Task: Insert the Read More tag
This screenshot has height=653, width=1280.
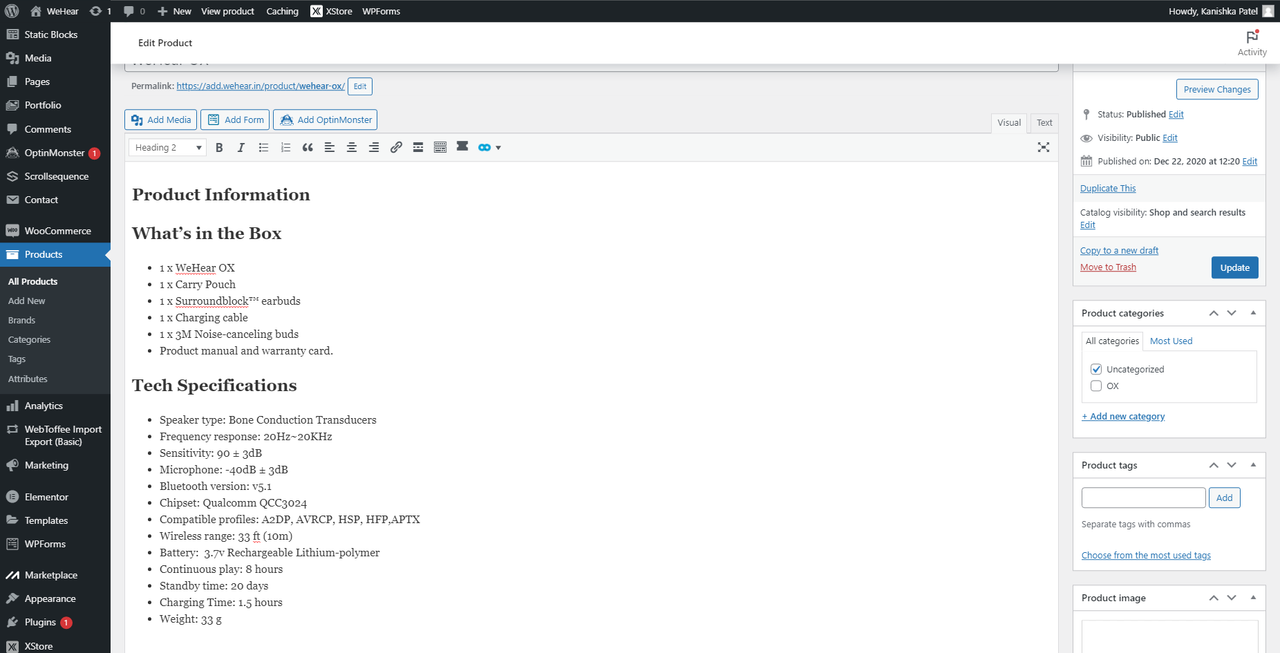Action: click(418, 147)
